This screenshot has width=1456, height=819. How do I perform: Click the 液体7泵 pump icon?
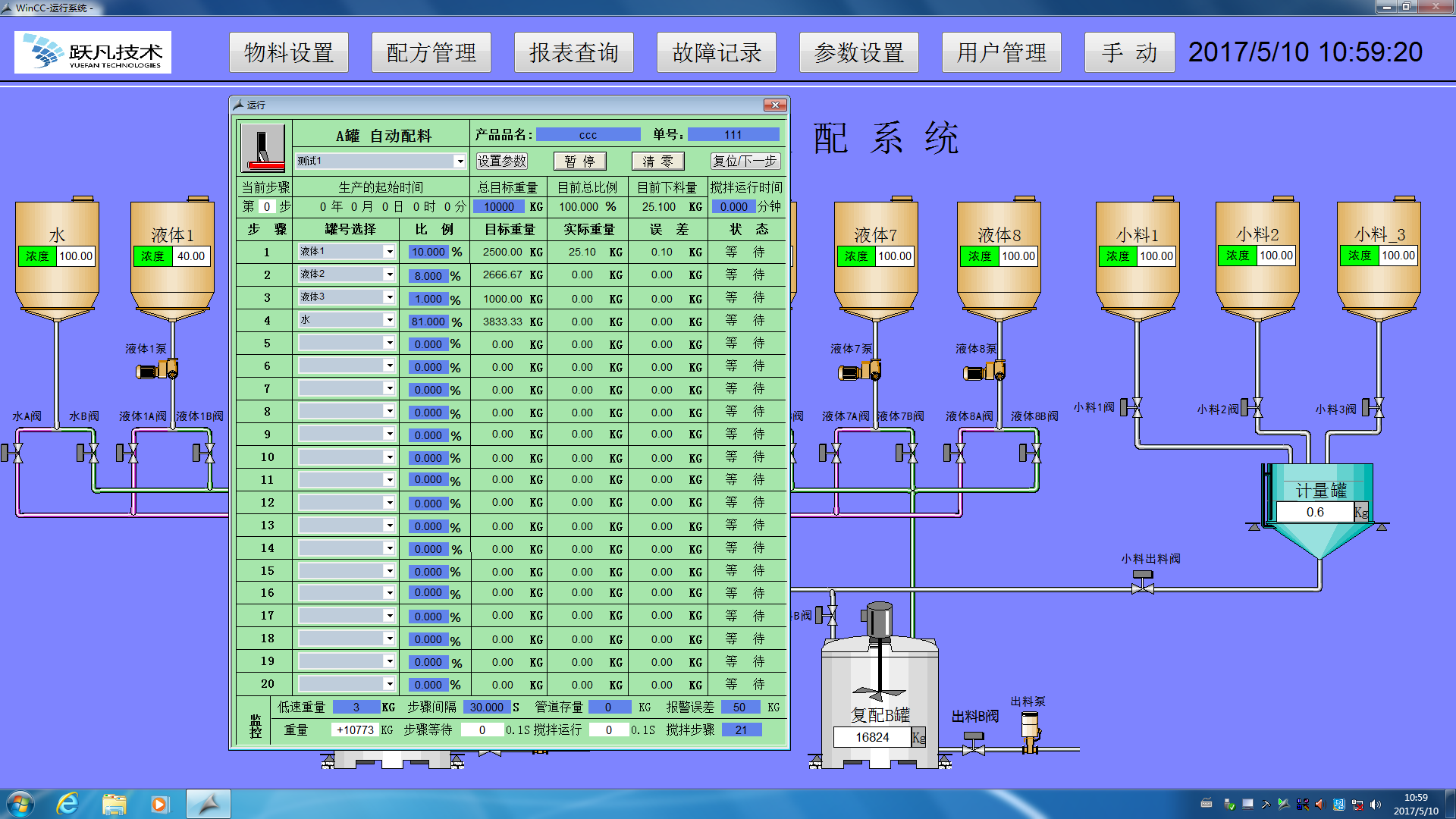point(860,372)
